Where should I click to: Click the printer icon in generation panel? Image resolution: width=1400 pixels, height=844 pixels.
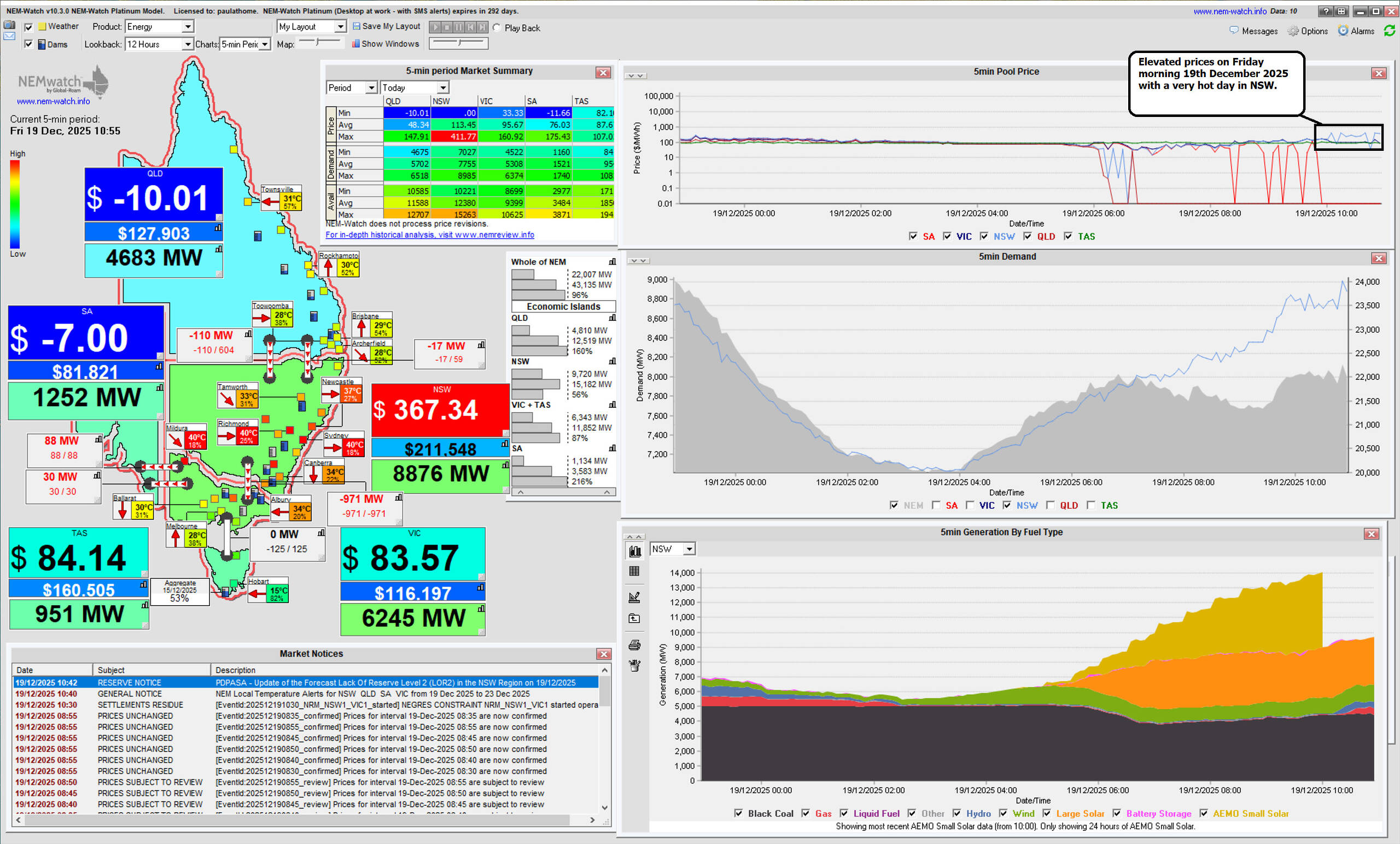tap(635, 644)
